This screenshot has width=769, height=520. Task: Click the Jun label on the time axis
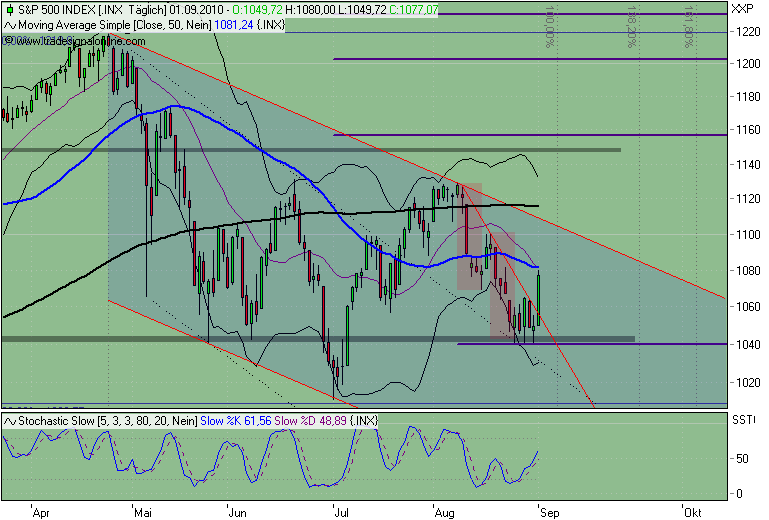[237, 513]
